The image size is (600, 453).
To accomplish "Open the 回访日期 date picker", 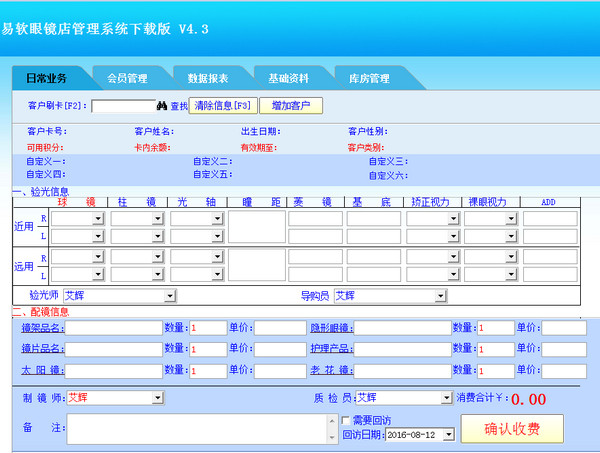I will click(x=448, y=435).
